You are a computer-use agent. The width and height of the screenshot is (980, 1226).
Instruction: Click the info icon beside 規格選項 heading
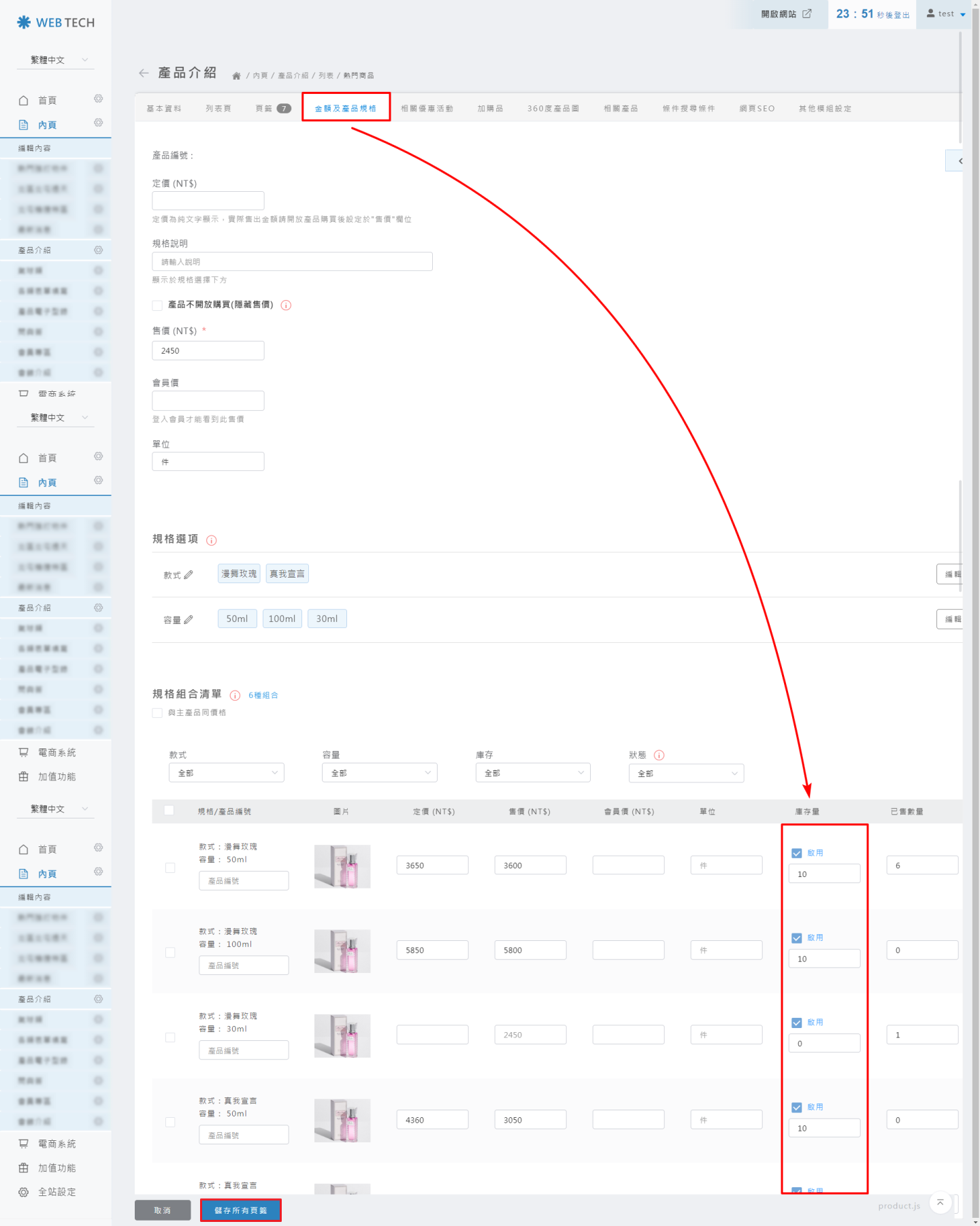[x=212, y=540]
